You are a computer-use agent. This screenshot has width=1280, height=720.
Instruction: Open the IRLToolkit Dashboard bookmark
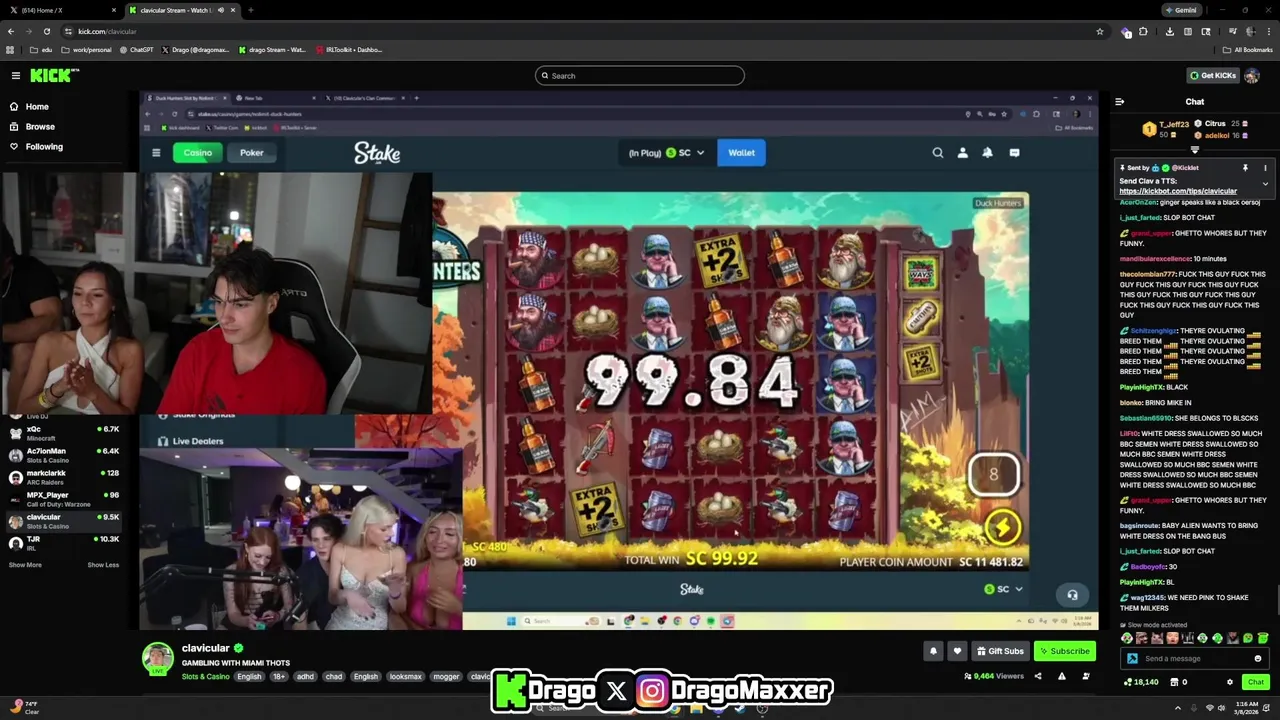[x=349, y=50]
